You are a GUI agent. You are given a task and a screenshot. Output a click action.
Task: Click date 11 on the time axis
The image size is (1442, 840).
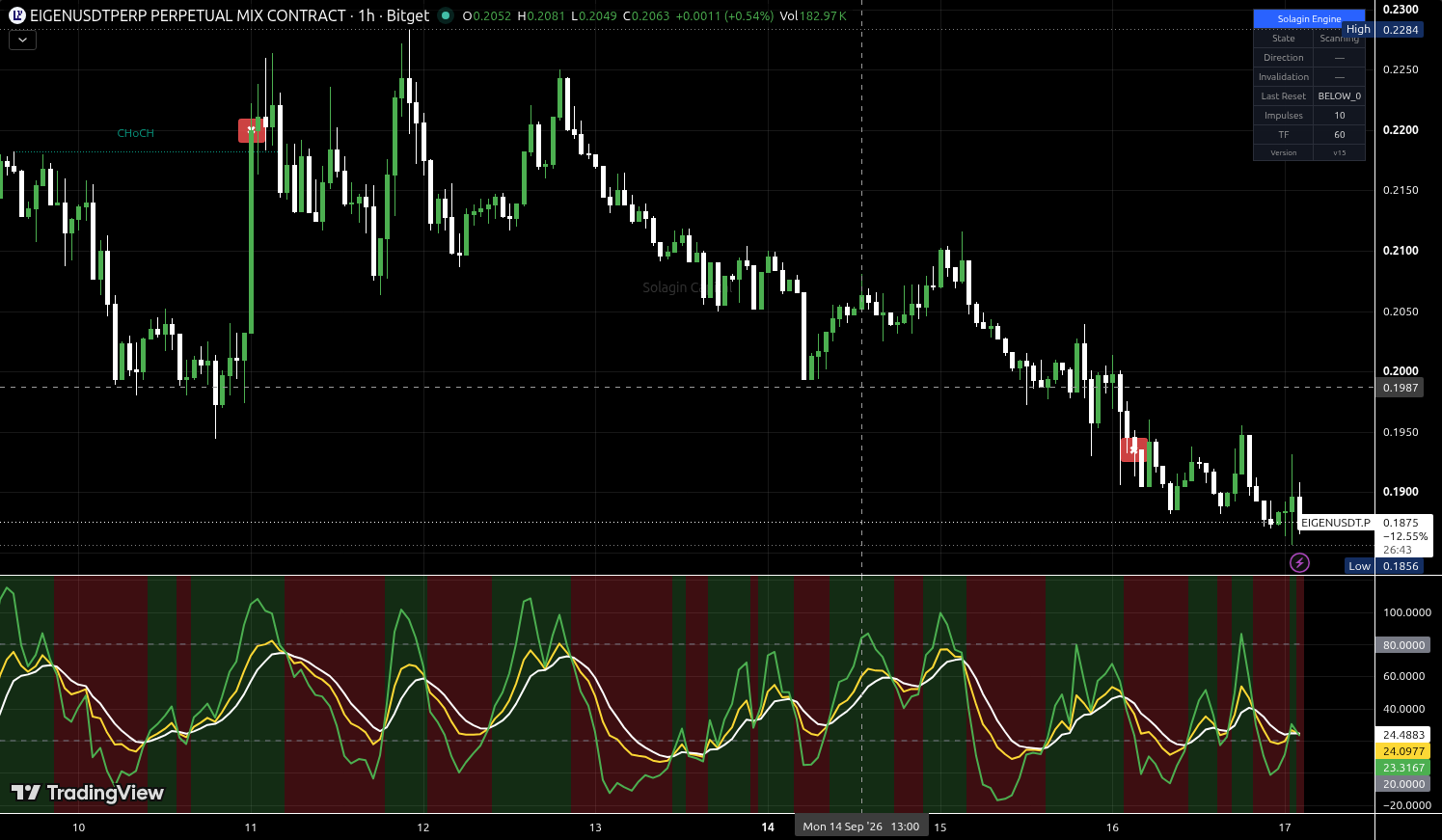pyautogui.click(x=251, y=827)
